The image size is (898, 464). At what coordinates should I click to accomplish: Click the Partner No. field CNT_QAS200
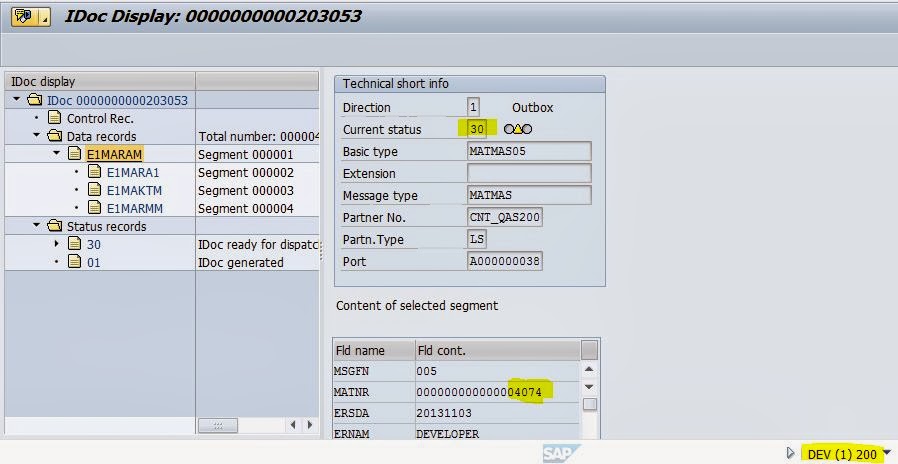(x=505, y=217)
